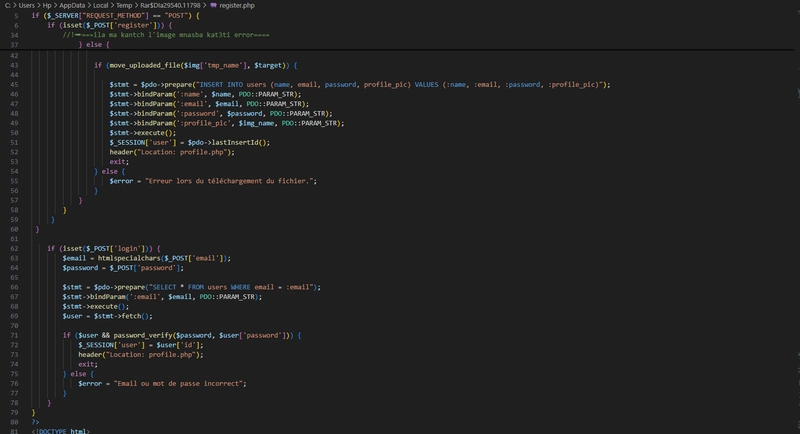Click the $stmt->fetch() line
This screenshot has height=434, width=800.
108,316
